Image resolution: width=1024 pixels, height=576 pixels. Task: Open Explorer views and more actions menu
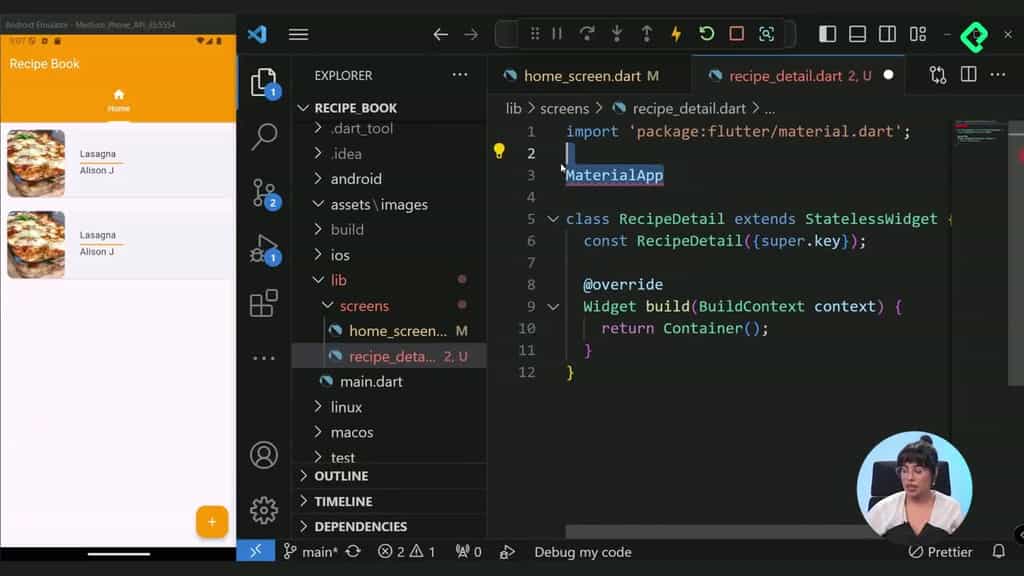(460, 75)
